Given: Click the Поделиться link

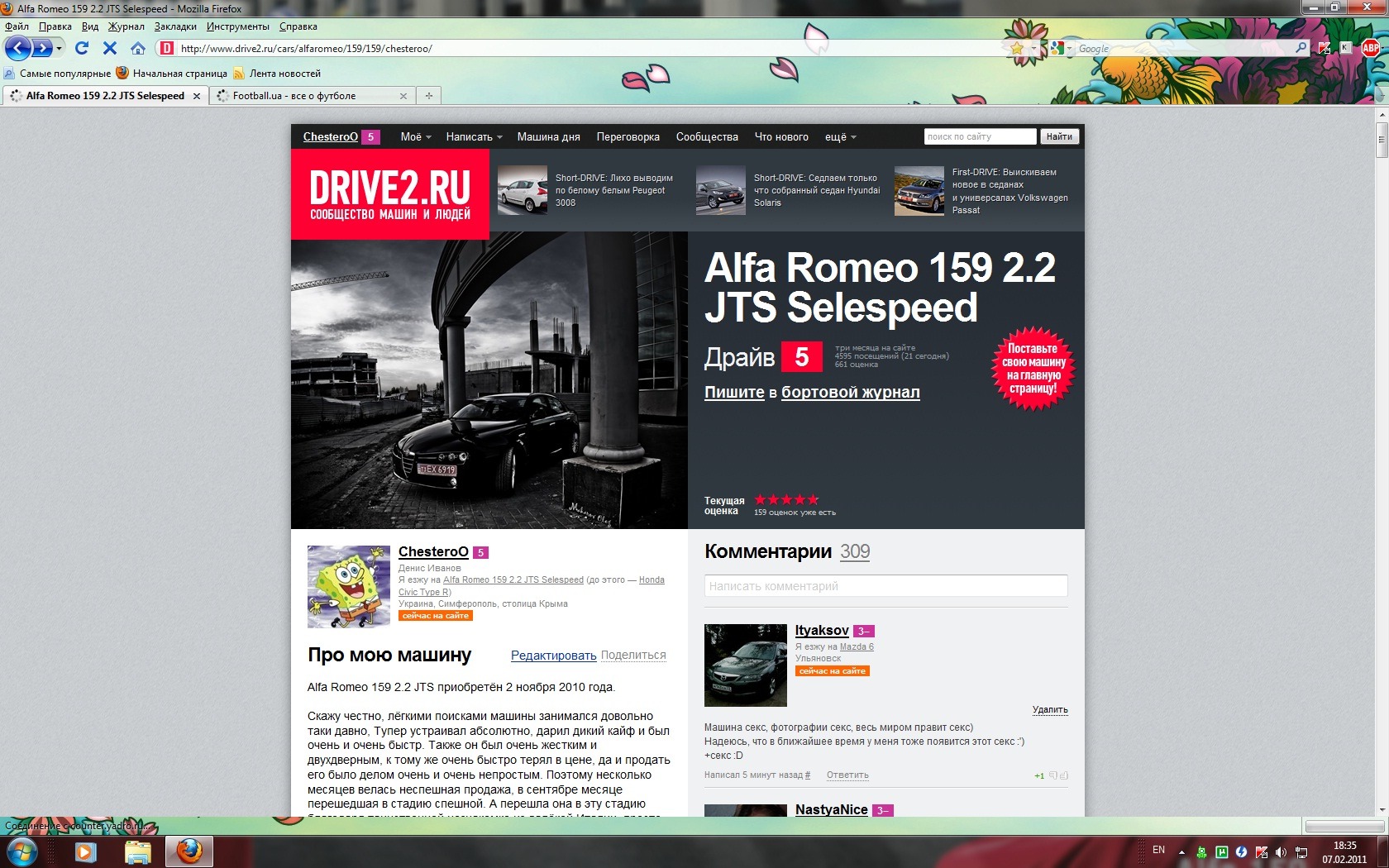Looking at the screenshot, I should [x=633, y=656].
